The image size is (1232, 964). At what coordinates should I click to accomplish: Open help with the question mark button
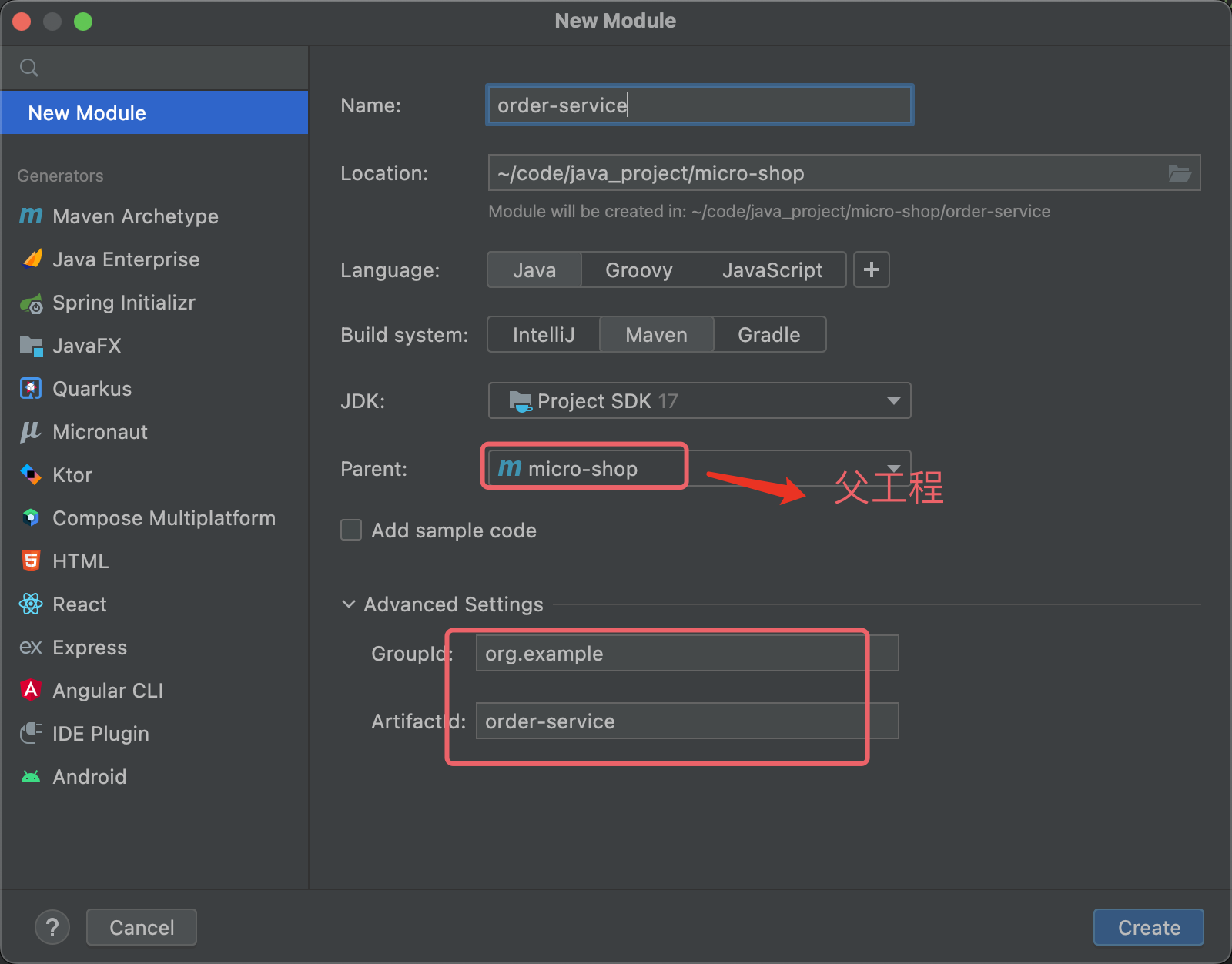click(x=52, y=927)
